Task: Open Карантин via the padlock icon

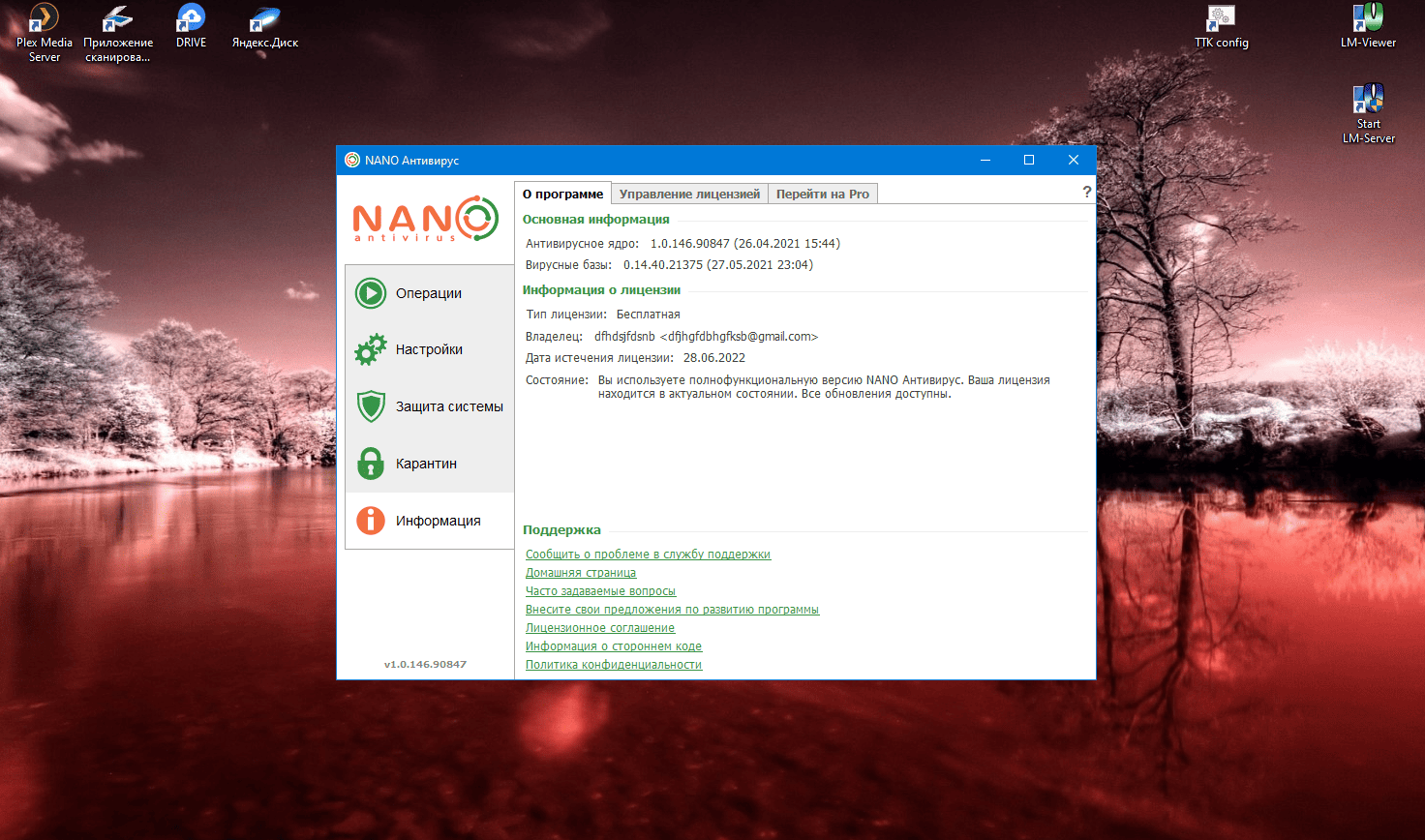Action: 371,464
